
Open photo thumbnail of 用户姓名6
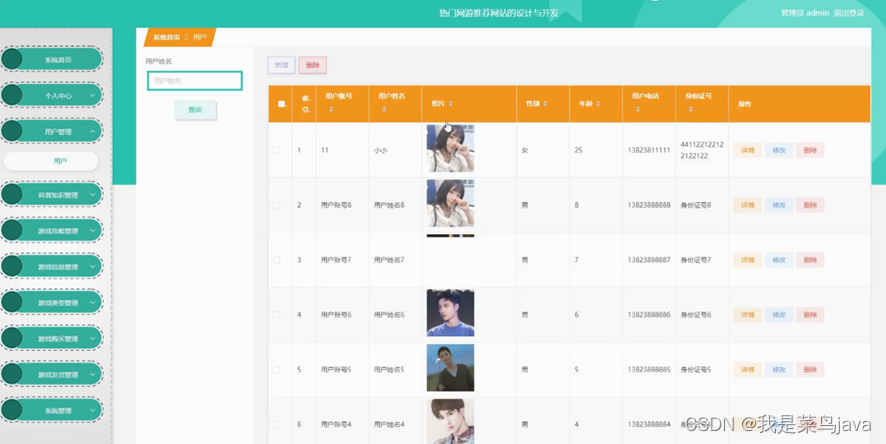[450, 313]
